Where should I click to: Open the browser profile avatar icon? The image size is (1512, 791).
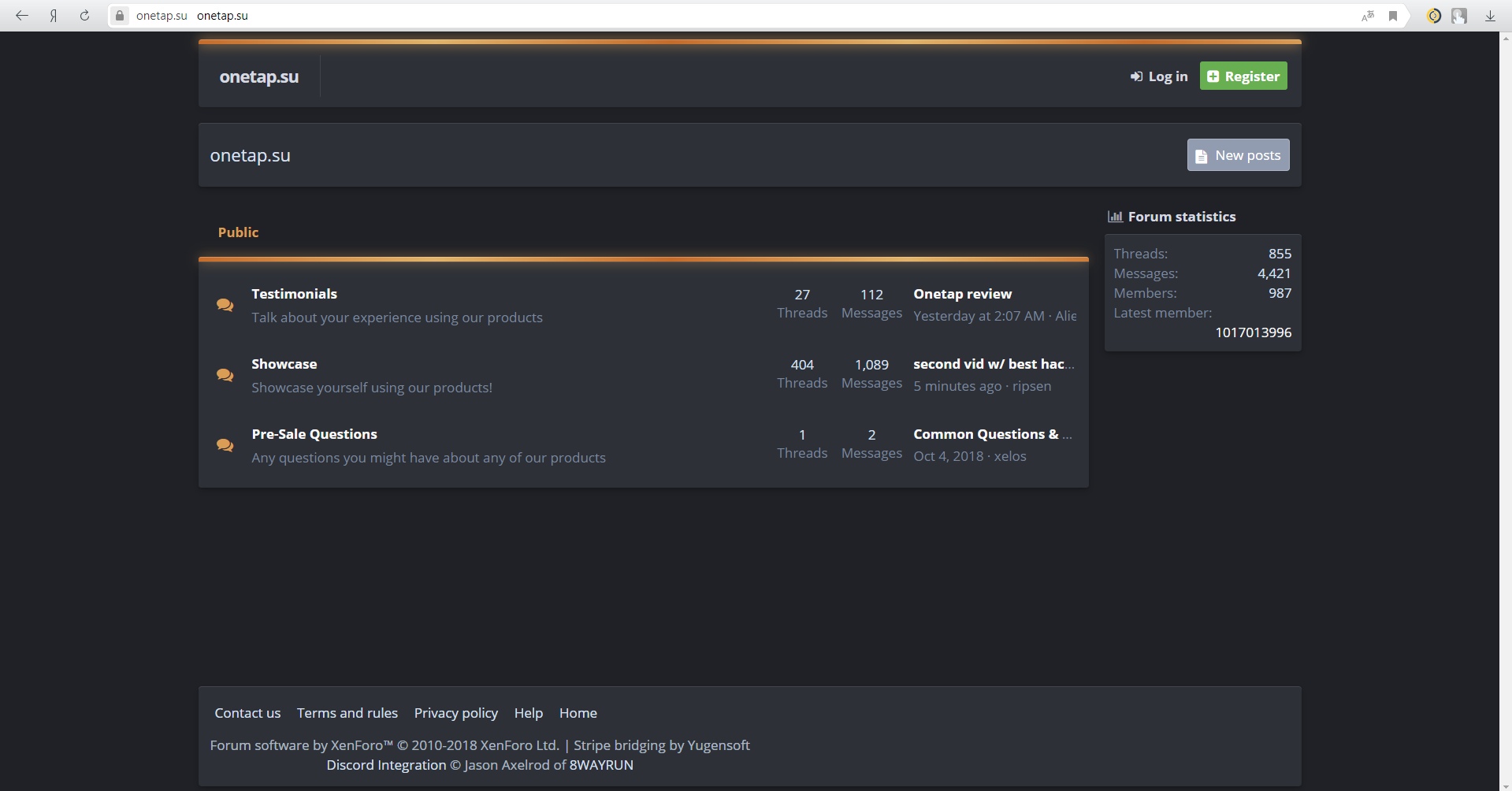tap(1459, 16)
